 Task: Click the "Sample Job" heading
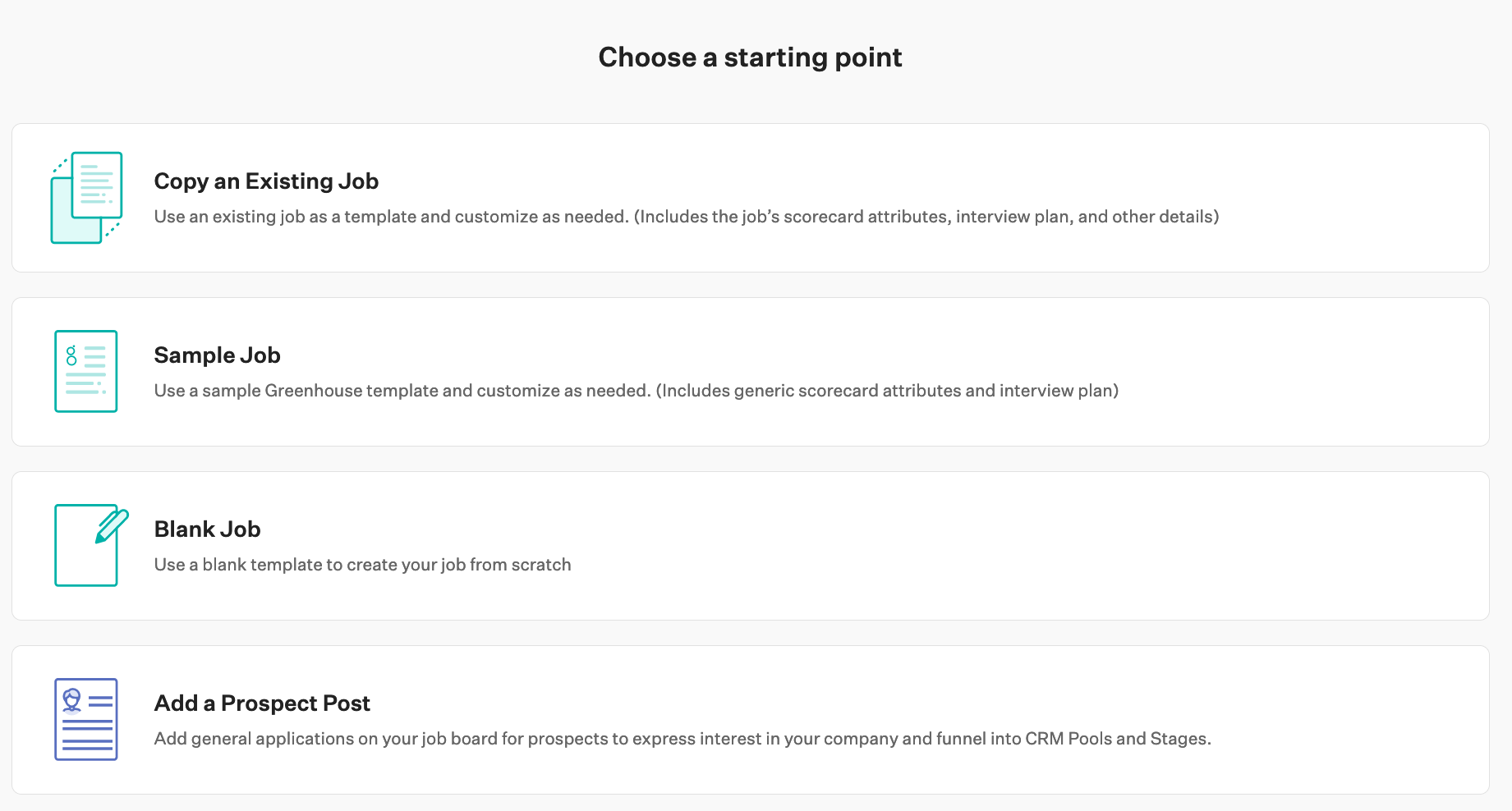[x=217, y=355]
